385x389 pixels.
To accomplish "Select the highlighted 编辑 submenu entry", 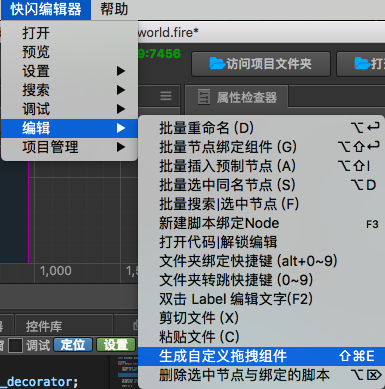I will [70, 128].
